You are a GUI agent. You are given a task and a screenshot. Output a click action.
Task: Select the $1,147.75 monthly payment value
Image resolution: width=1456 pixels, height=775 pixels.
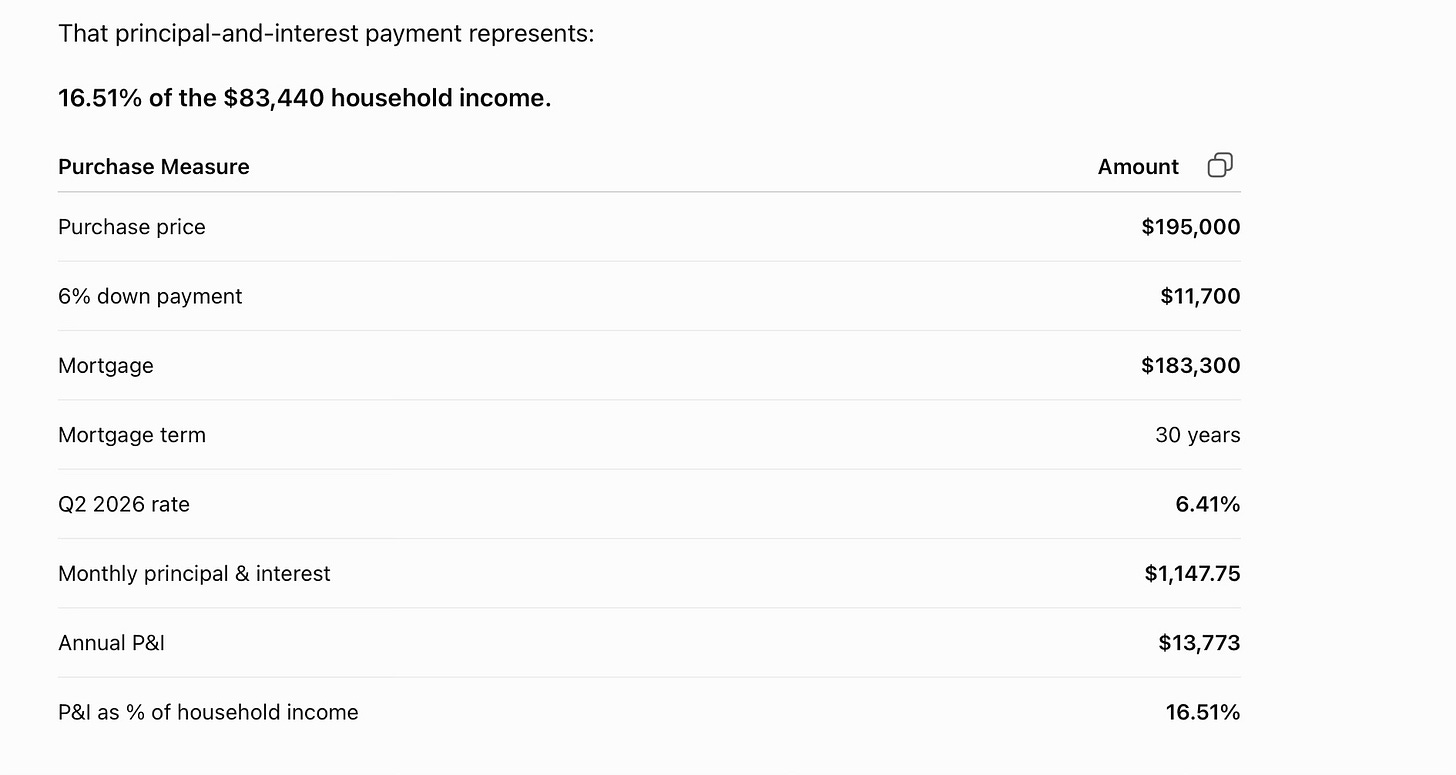[x=1193, y=574]
